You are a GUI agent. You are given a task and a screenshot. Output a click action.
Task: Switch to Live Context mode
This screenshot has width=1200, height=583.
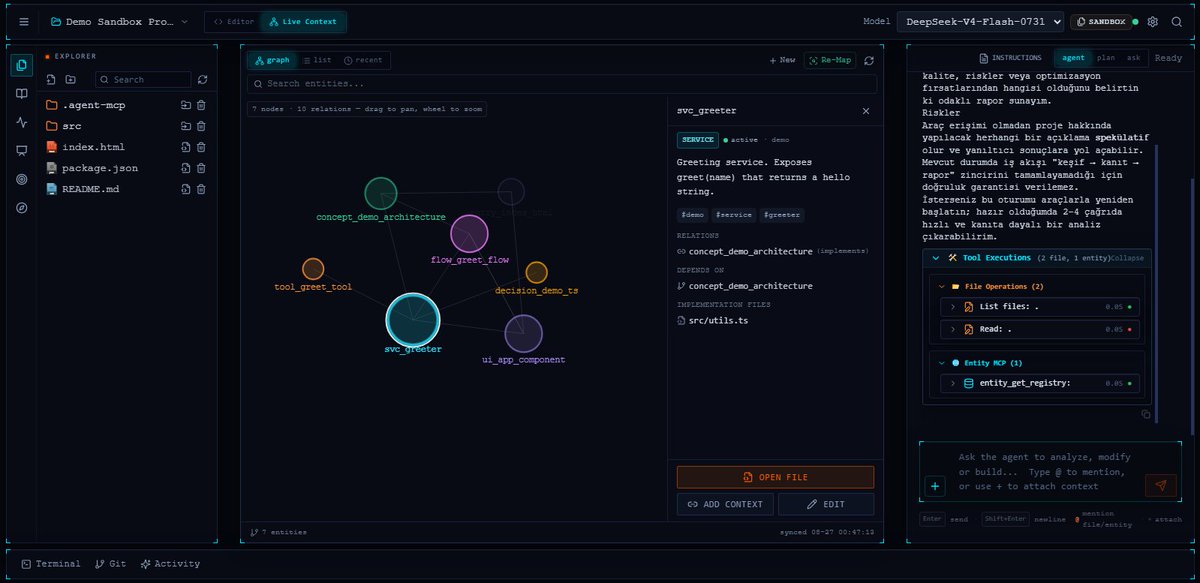coord(304,21)
